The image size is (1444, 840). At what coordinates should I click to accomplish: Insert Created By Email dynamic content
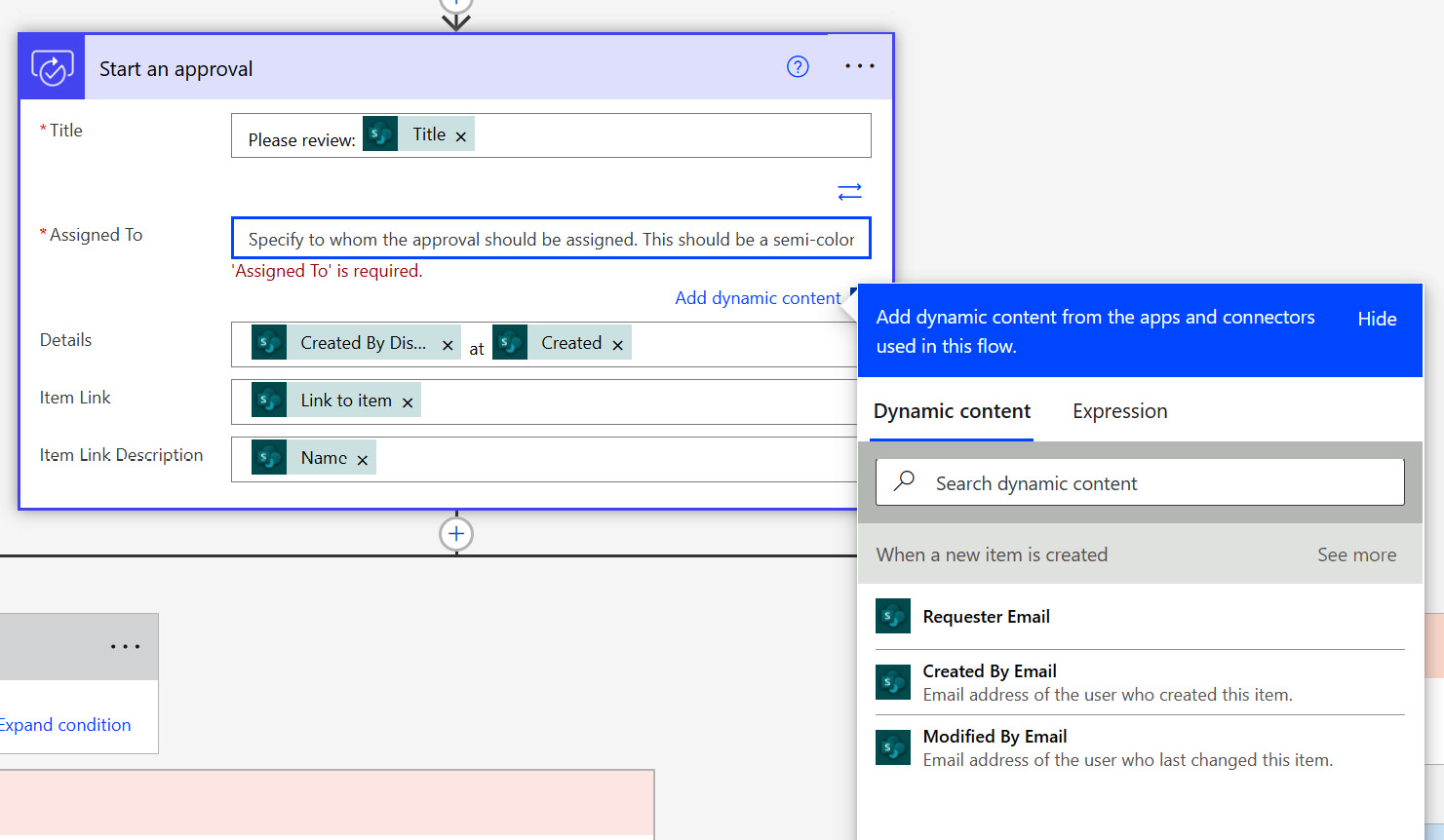(x=1140, y=682)
